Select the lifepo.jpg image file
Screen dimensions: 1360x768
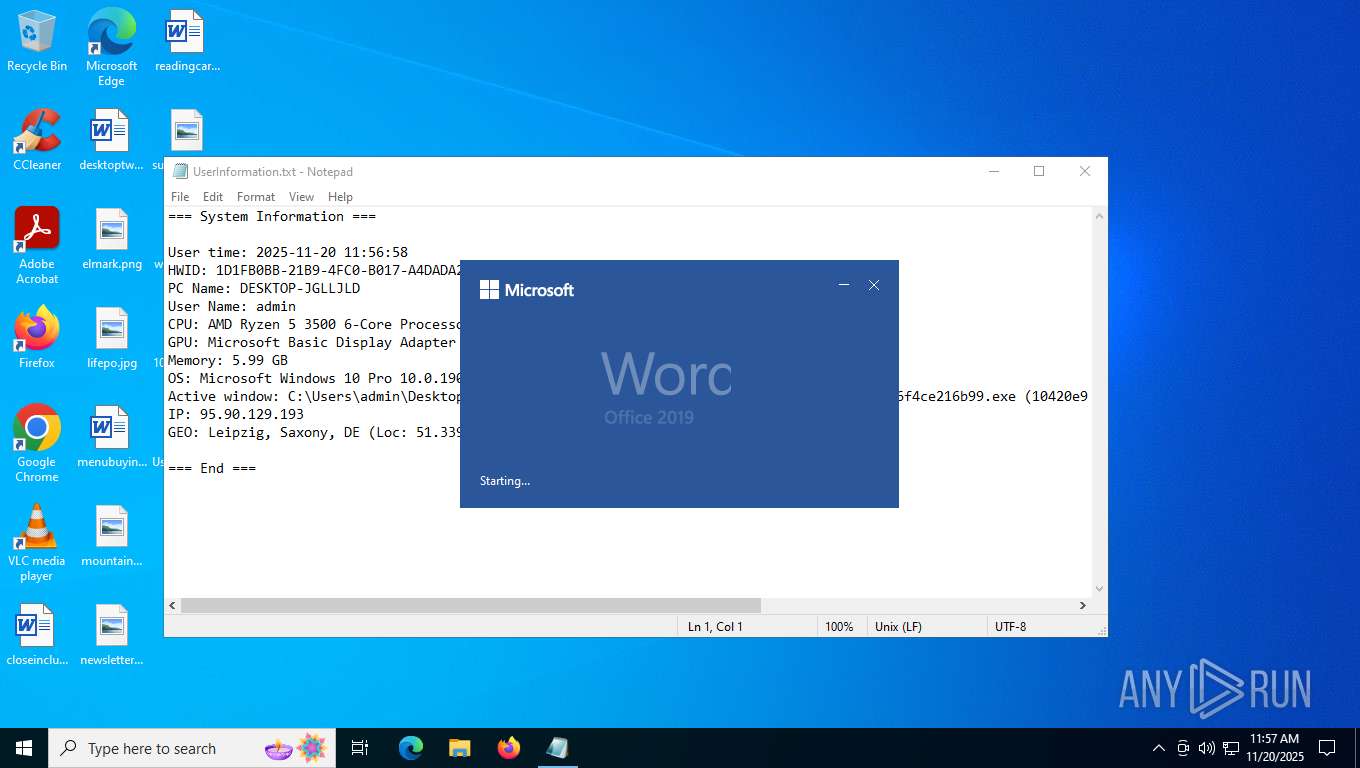coord(112,338)
